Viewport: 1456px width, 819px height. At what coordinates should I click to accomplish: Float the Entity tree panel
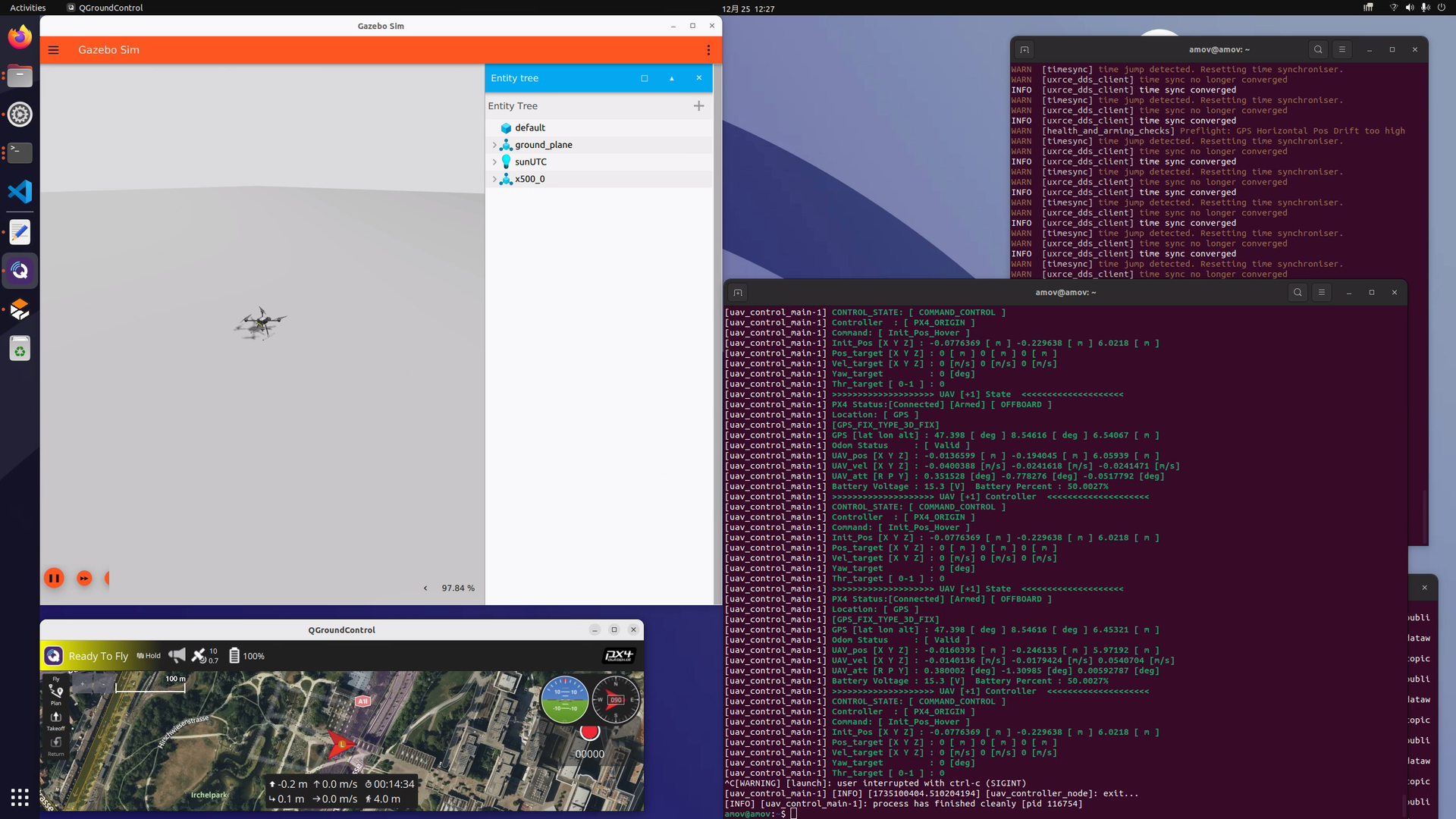[645, 78]
